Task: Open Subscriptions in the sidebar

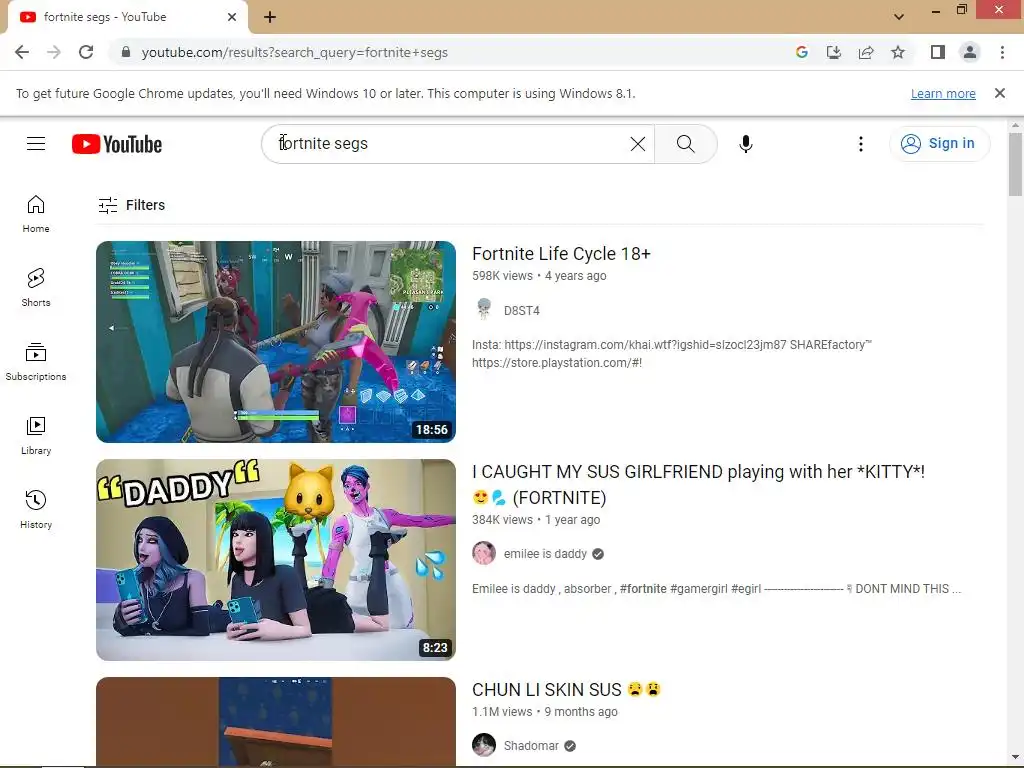Action: click(36, 362)
